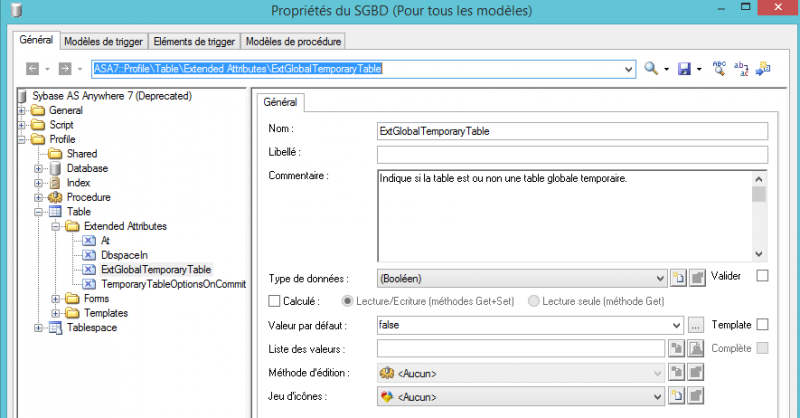Open dropdown arrow next to Find magnifier
Screen dimensions: 800x418
click(666, 69)
